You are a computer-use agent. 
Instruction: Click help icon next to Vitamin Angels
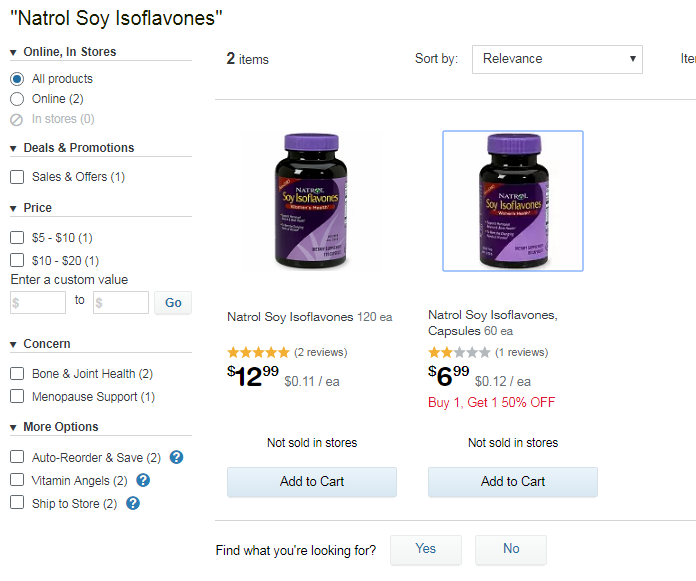pos(143,480)
